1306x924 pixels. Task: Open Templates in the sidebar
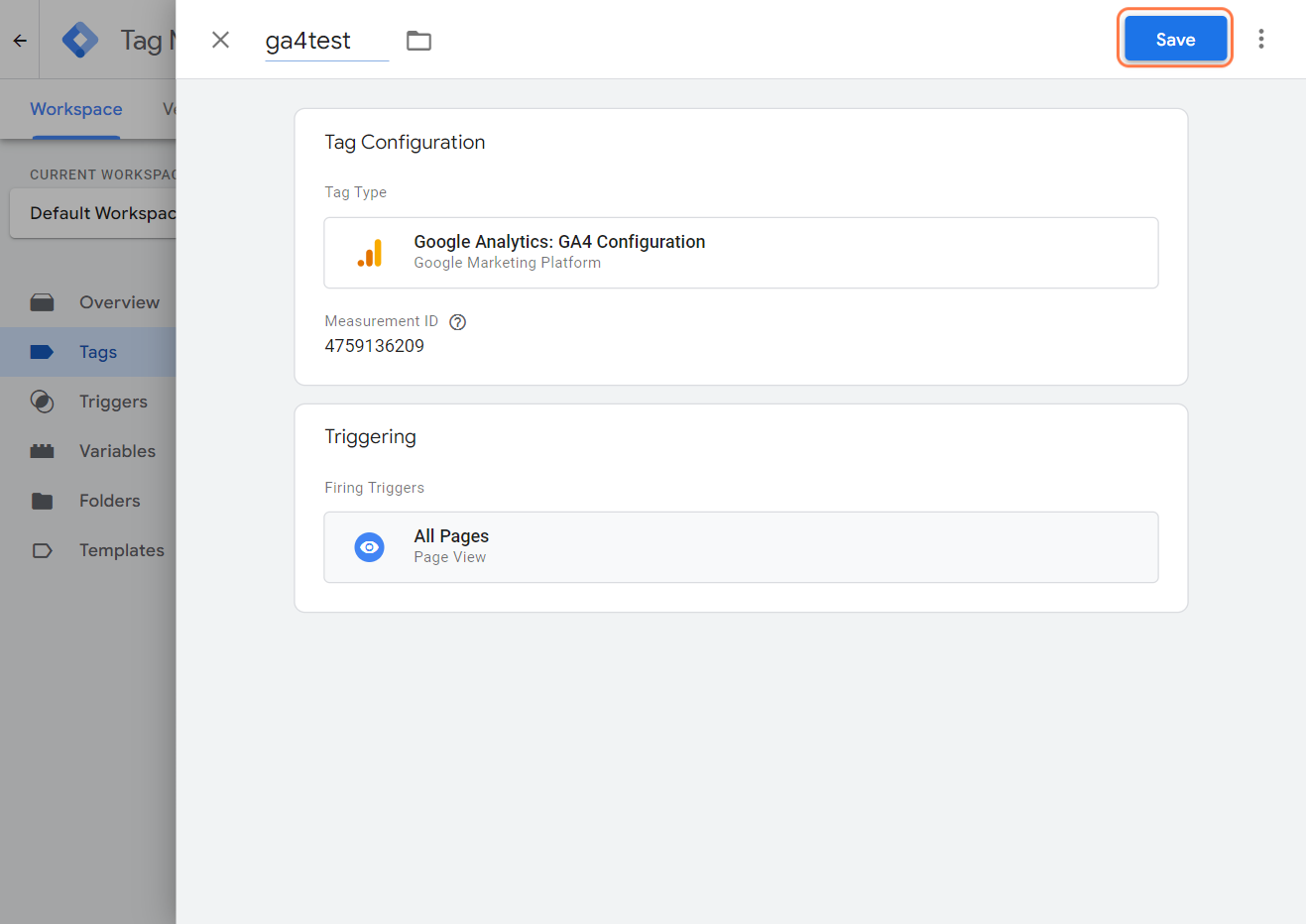[88, 550]
